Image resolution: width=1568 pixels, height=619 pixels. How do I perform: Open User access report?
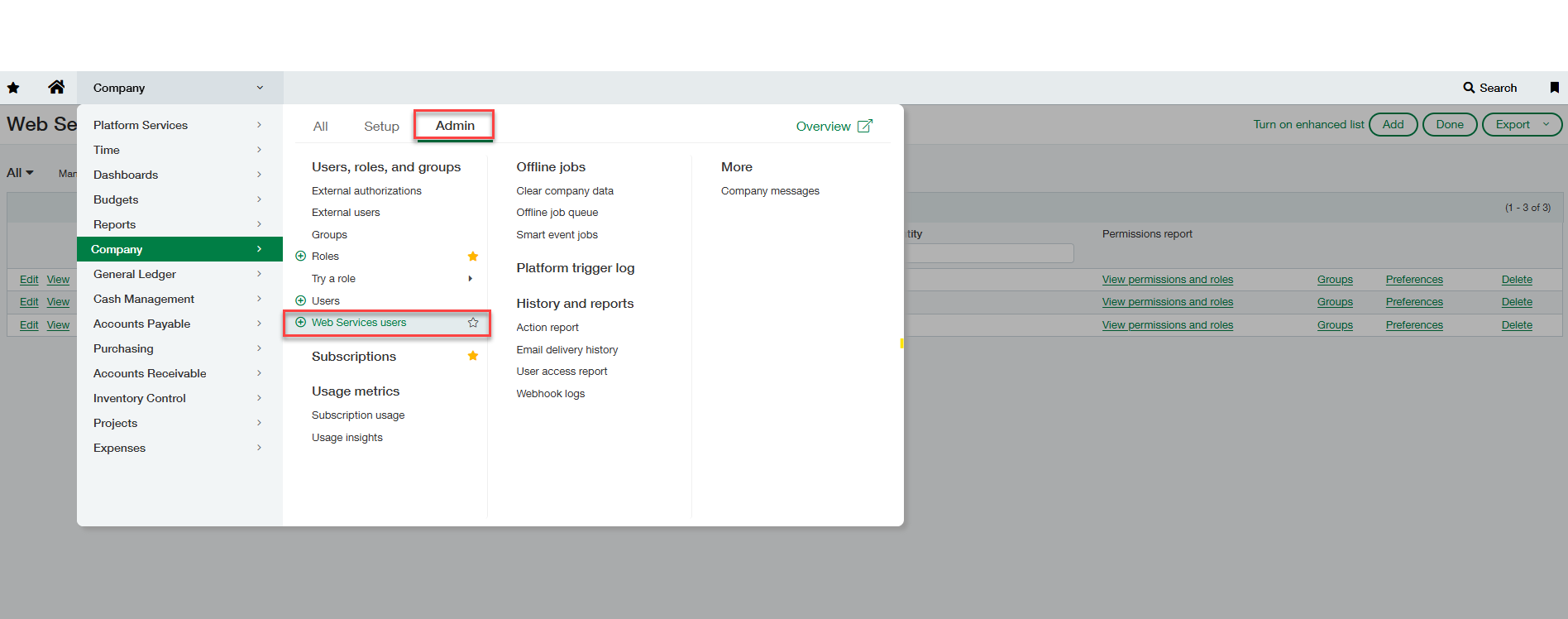click(x=562, y=372)
